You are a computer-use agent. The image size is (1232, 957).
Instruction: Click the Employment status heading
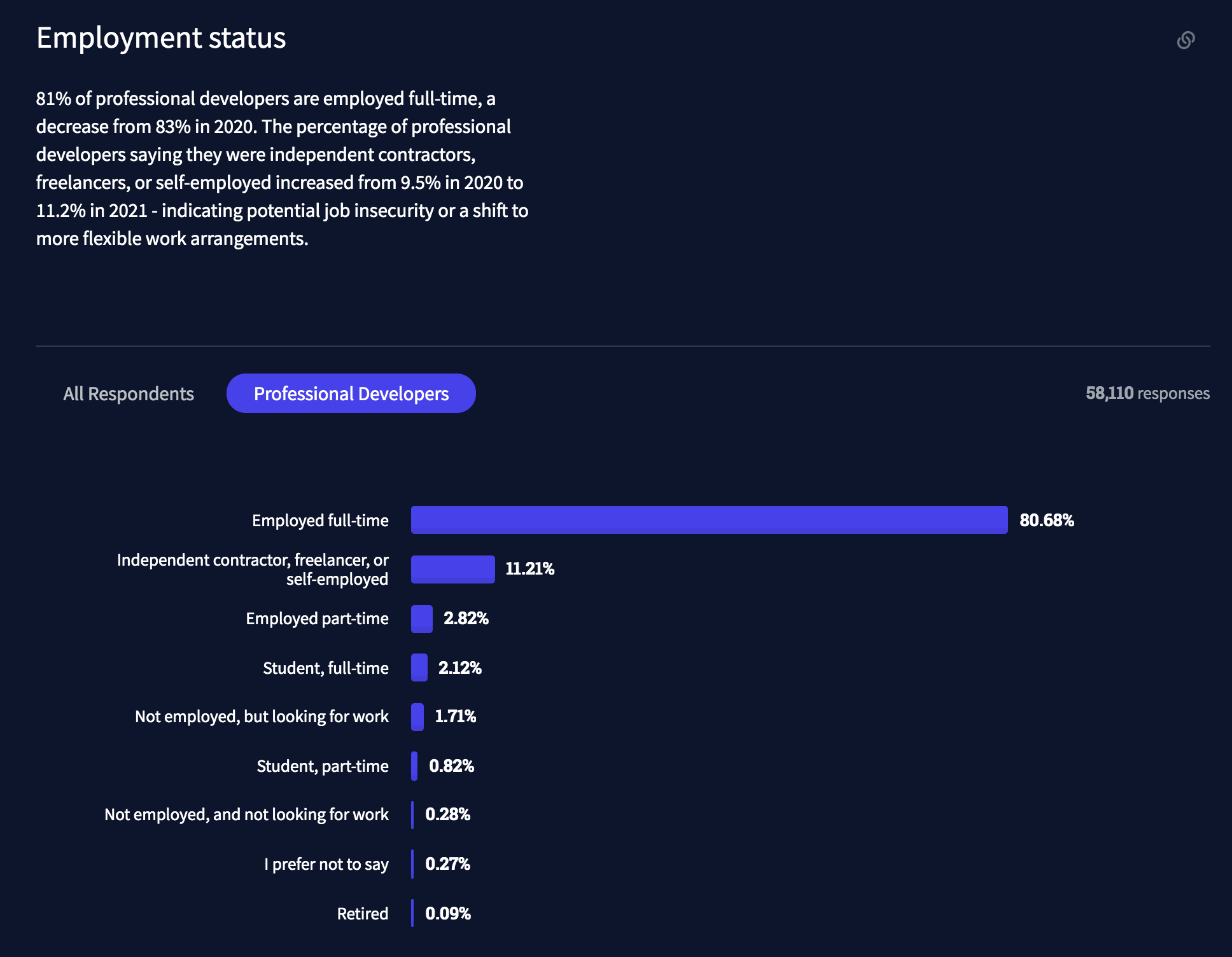click(161, 38)
